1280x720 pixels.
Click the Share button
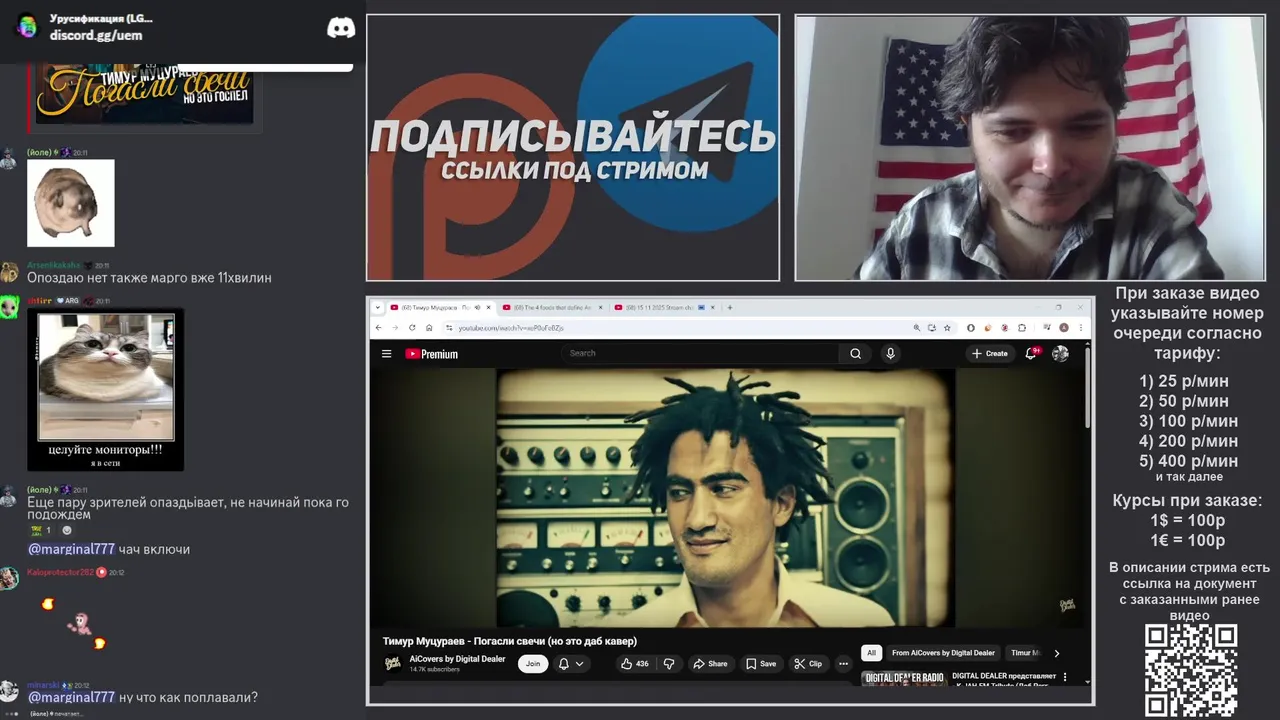[710, 663]
